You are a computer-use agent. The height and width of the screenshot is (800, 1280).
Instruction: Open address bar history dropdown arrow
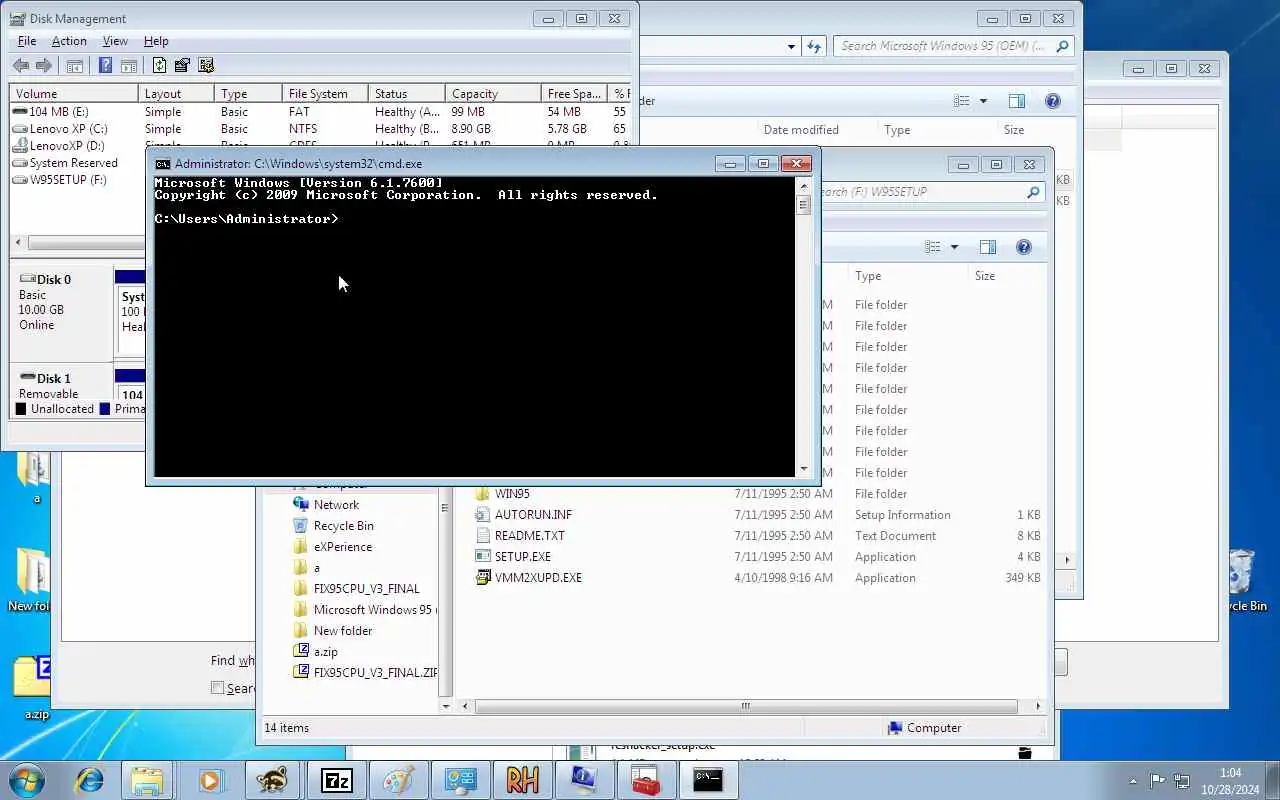(x=791, y=46)
